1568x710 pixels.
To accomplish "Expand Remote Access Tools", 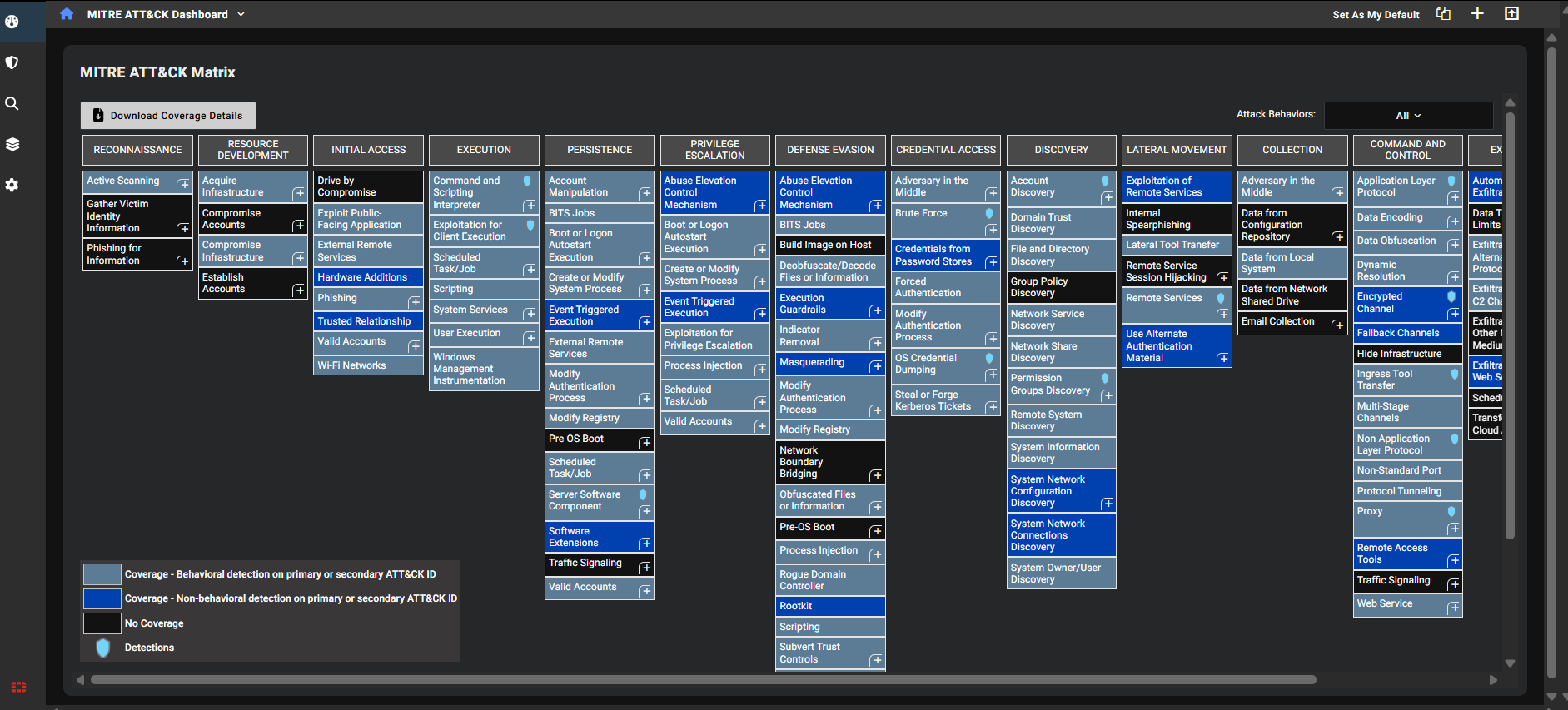I will coord(1454,560).
